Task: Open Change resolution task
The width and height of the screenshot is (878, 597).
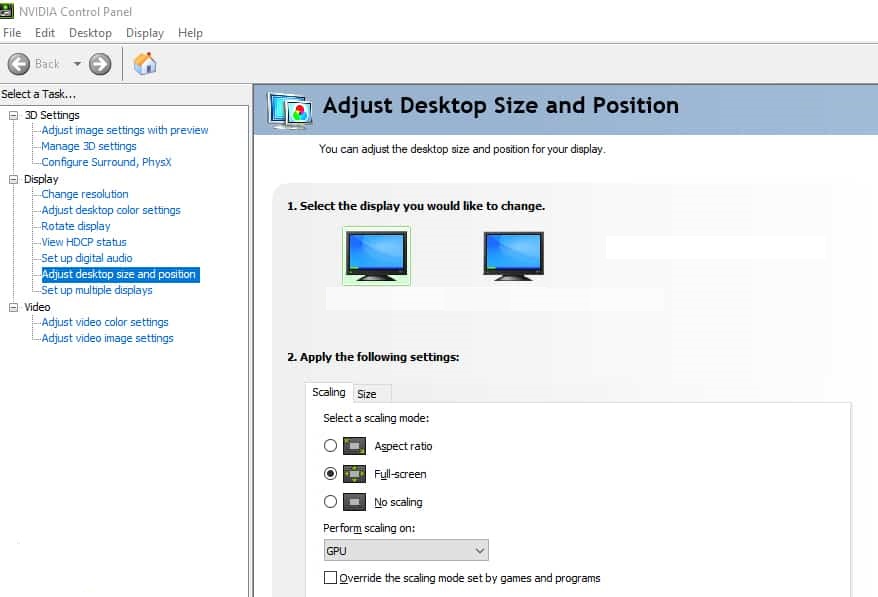Action: [85, 194]
